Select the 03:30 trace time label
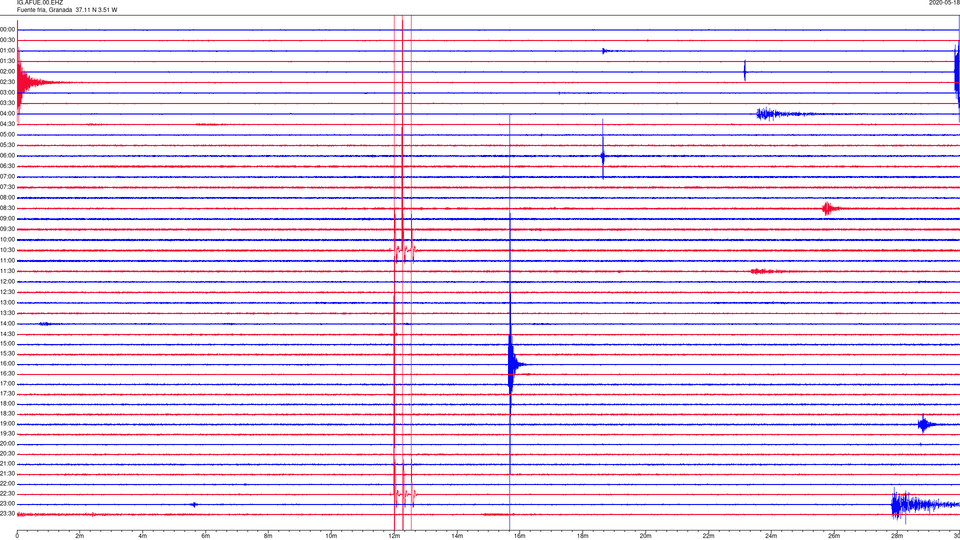Viewport: 960px width, 540px height. tap(8, 103)
